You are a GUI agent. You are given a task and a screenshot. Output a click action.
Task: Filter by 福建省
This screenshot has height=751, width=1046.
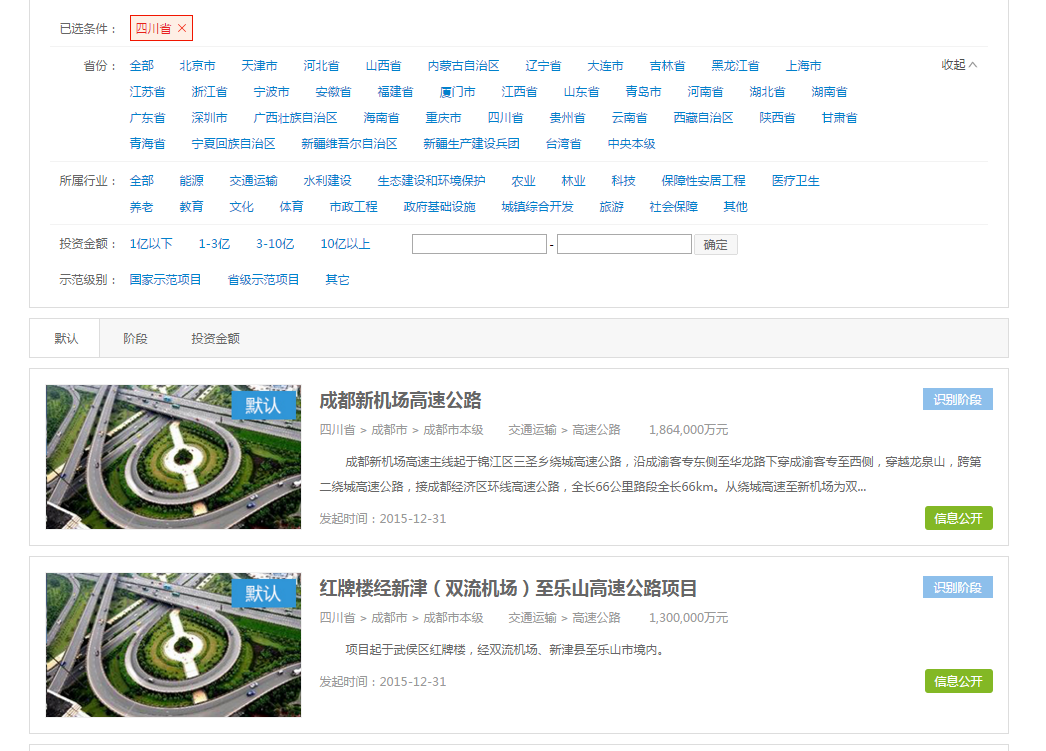coord(396,91)
